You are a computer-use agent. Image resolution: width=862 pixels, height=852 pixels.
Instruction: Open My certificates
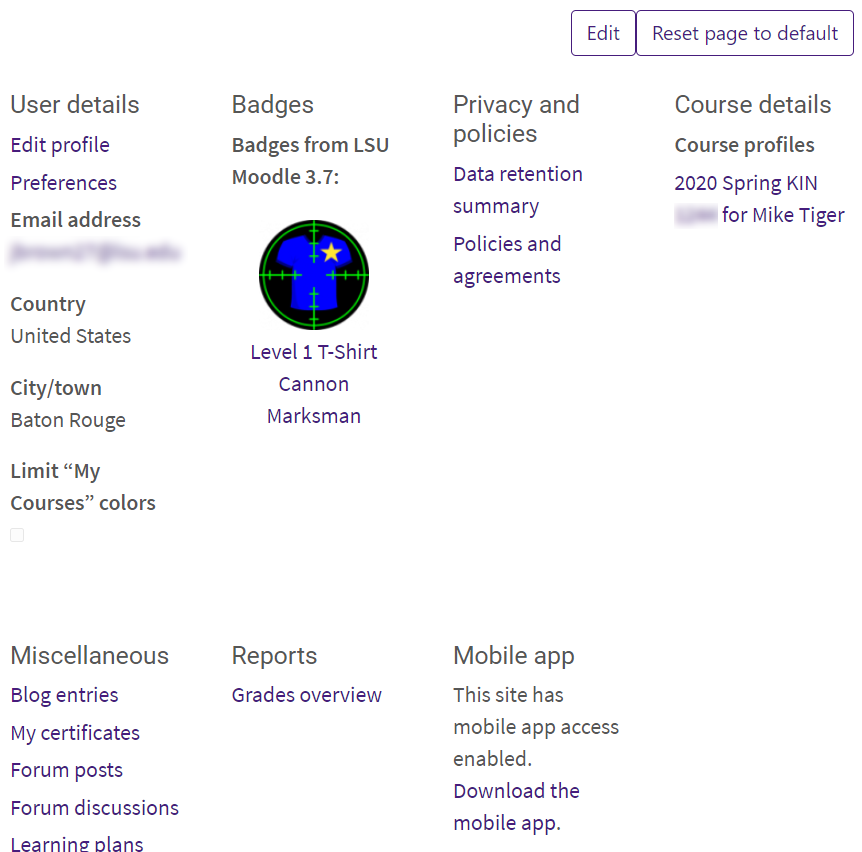[x=75, y=733]
